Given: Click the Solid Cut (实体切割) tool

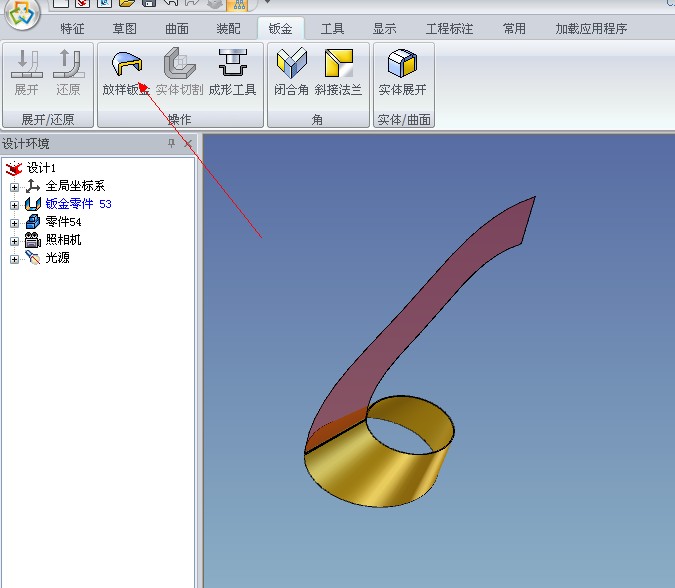Looking at the screenshot, I should 179,72.
